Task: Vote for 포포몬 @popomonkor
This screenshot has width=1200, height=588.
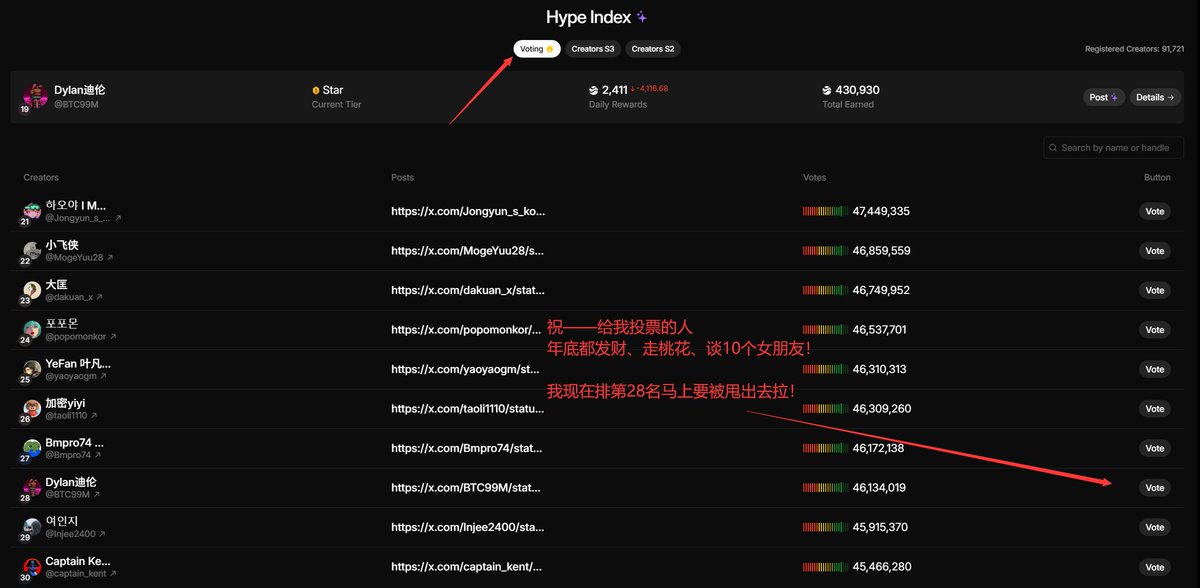Action: point(1155,330)
